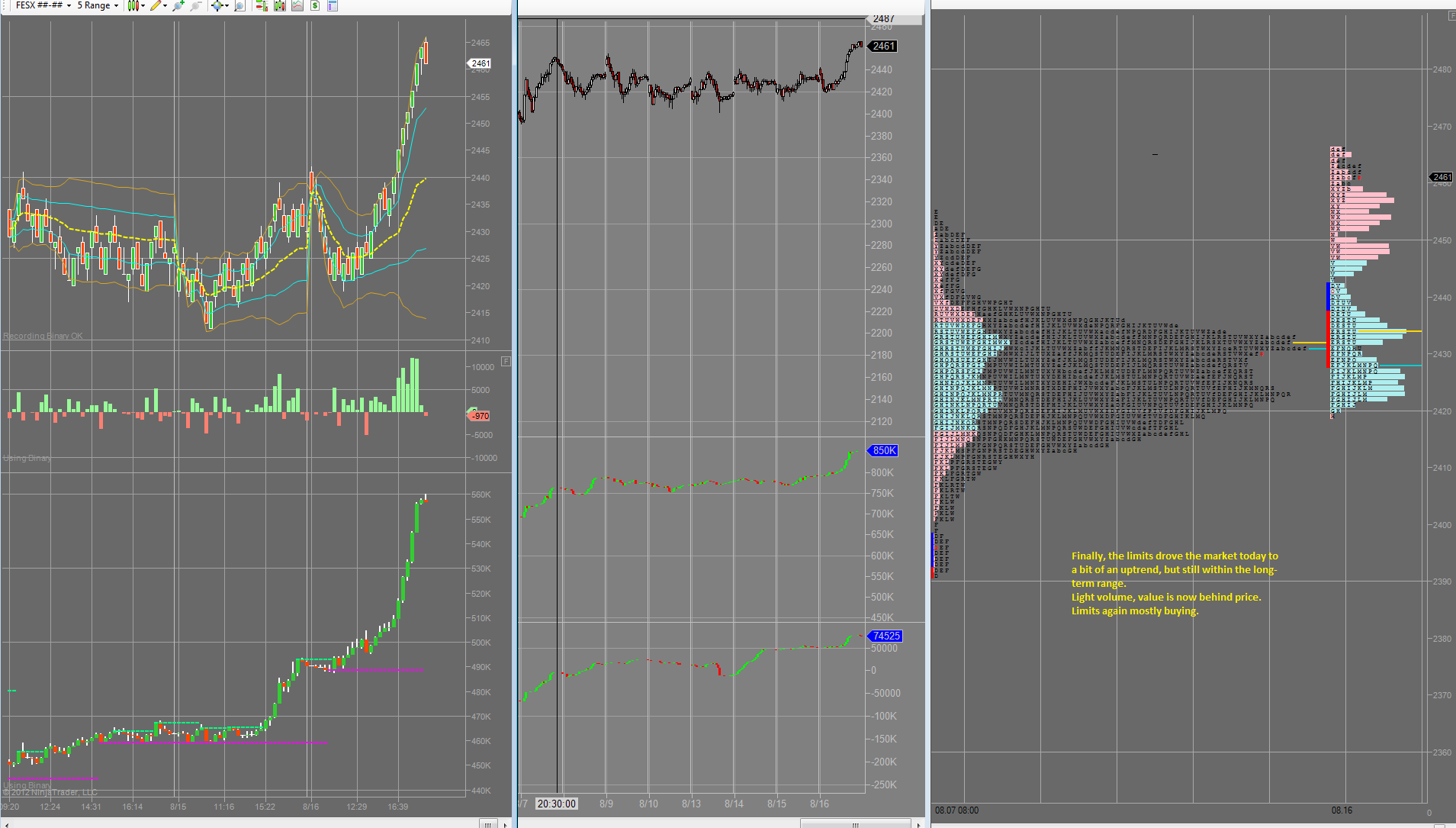Click the 20:30:00 time label

coord(557,804)
